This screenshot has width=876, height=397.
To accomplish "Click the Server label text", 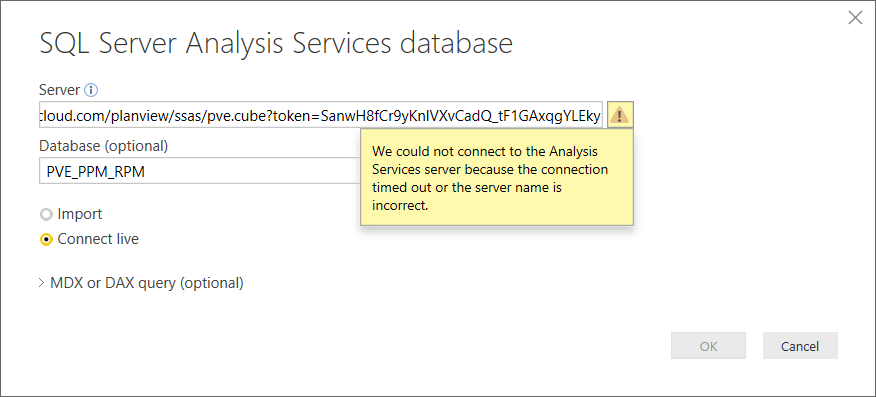I will point(60,89).
